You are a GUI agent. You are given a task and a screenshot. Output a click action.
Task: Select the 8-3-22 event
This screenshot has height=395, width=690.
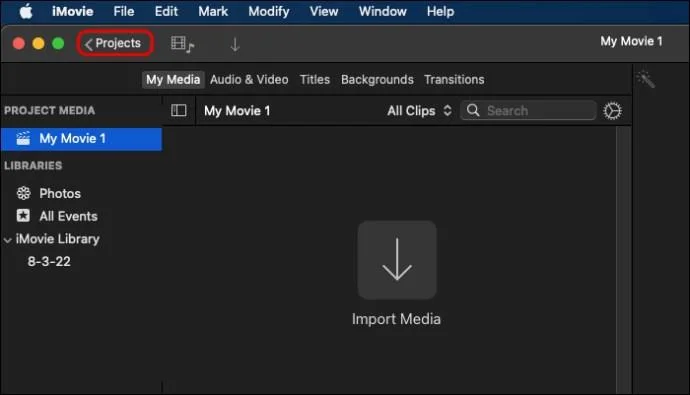49,262
